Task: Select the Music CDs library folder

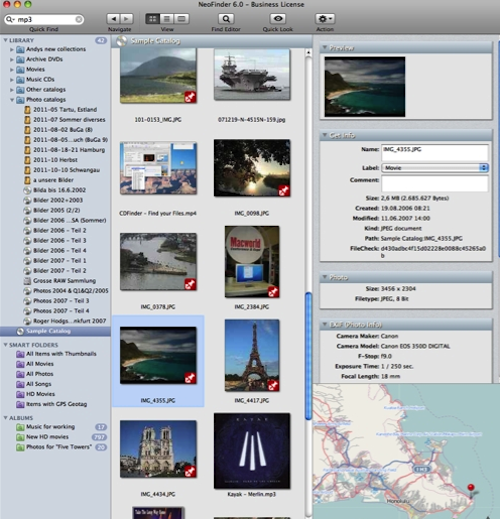Action: (40, 79)
